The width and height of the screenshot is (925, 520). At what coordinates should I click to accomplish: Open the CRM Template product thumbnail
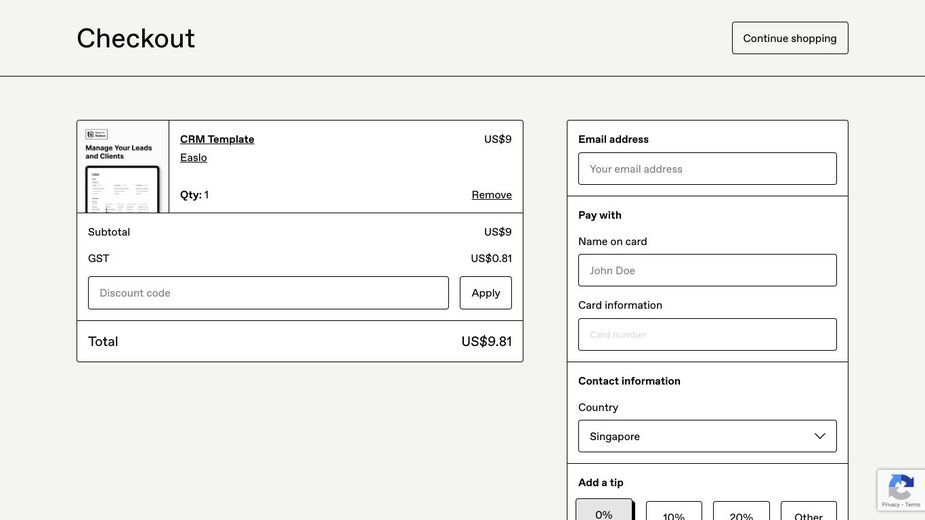[x=123, y=166]
